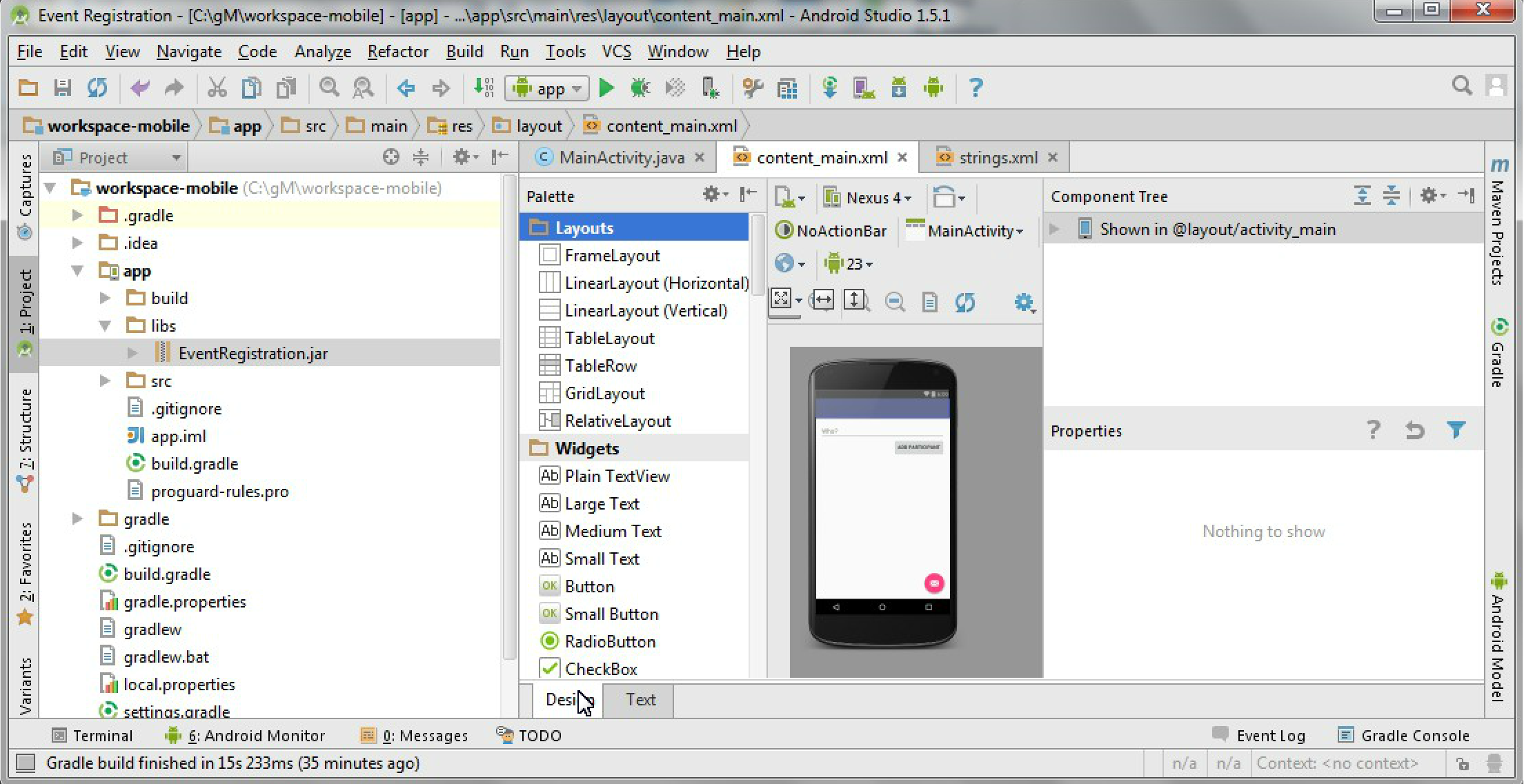Open the AVD Manager icon
This screenshot has height=784, width=1524.
[863, 88]
